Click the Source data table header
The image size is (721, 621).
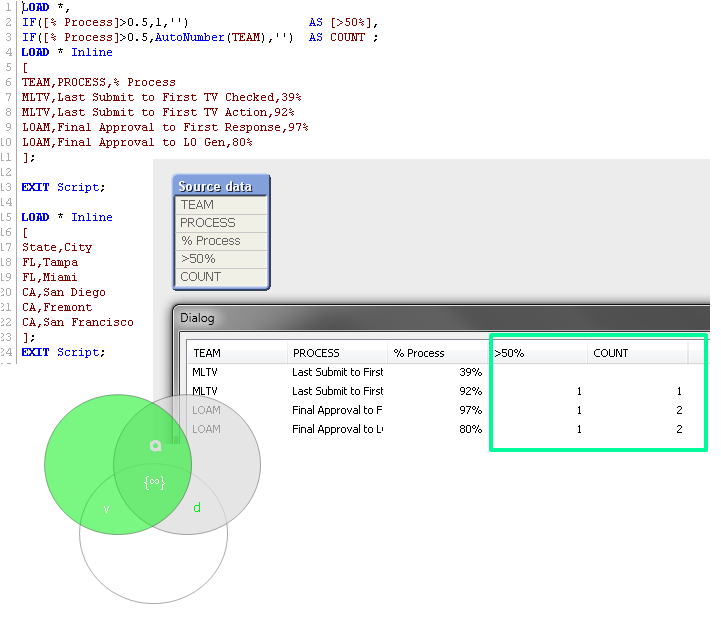pos(220,186)
